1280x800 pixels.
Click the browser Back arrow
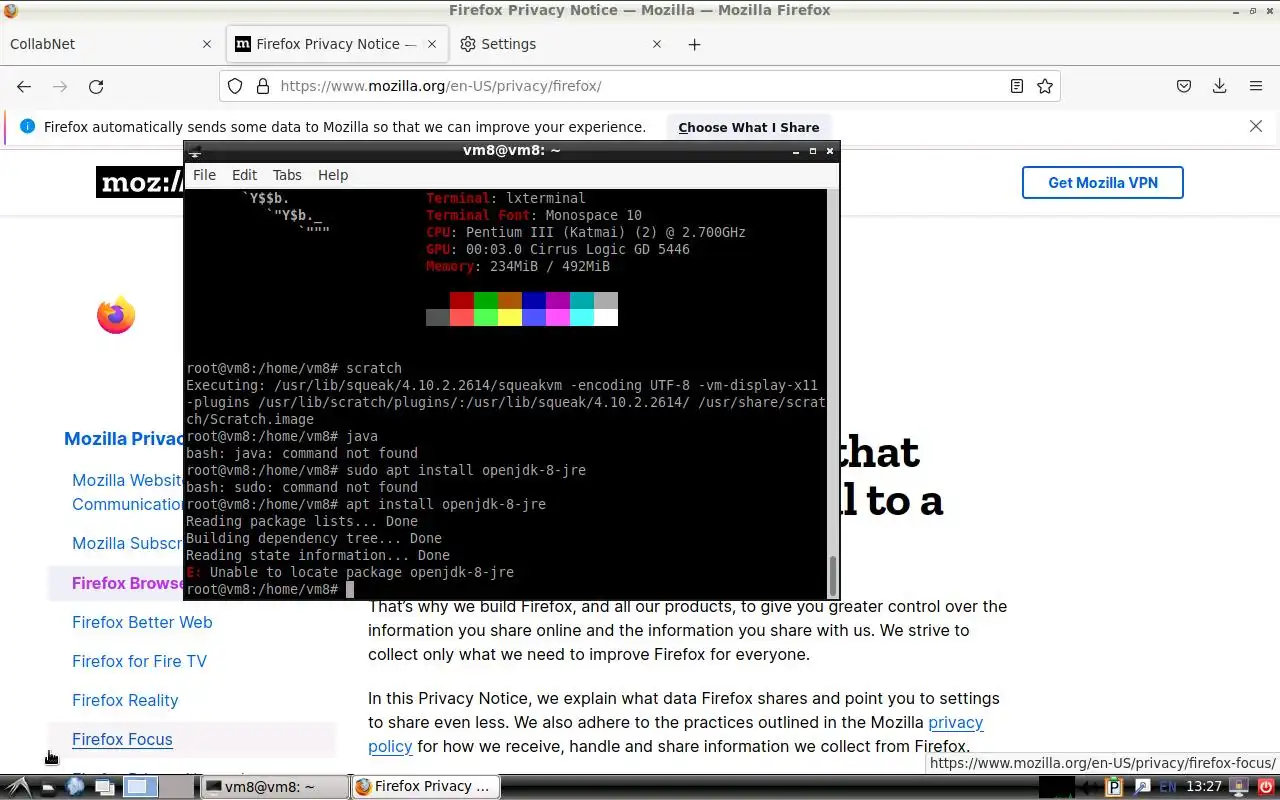point(24,86)
